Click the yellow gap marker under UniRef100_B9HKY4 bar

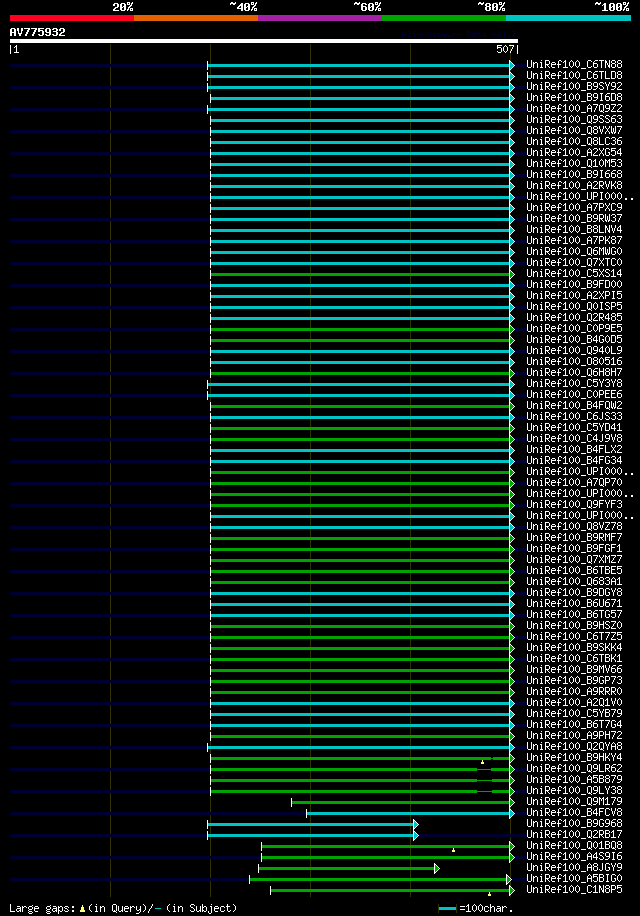[x=482, y=762]
